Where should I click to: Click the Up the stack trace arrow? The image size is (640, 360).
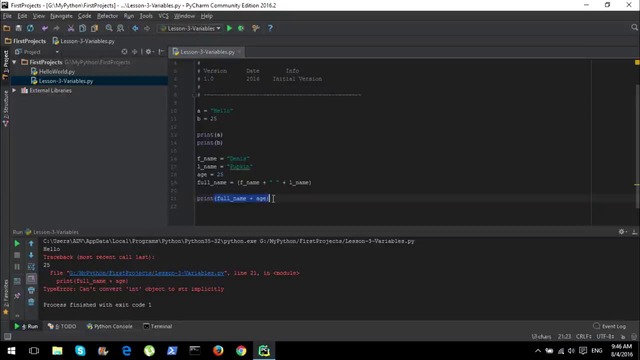click(x=31, y=244)
